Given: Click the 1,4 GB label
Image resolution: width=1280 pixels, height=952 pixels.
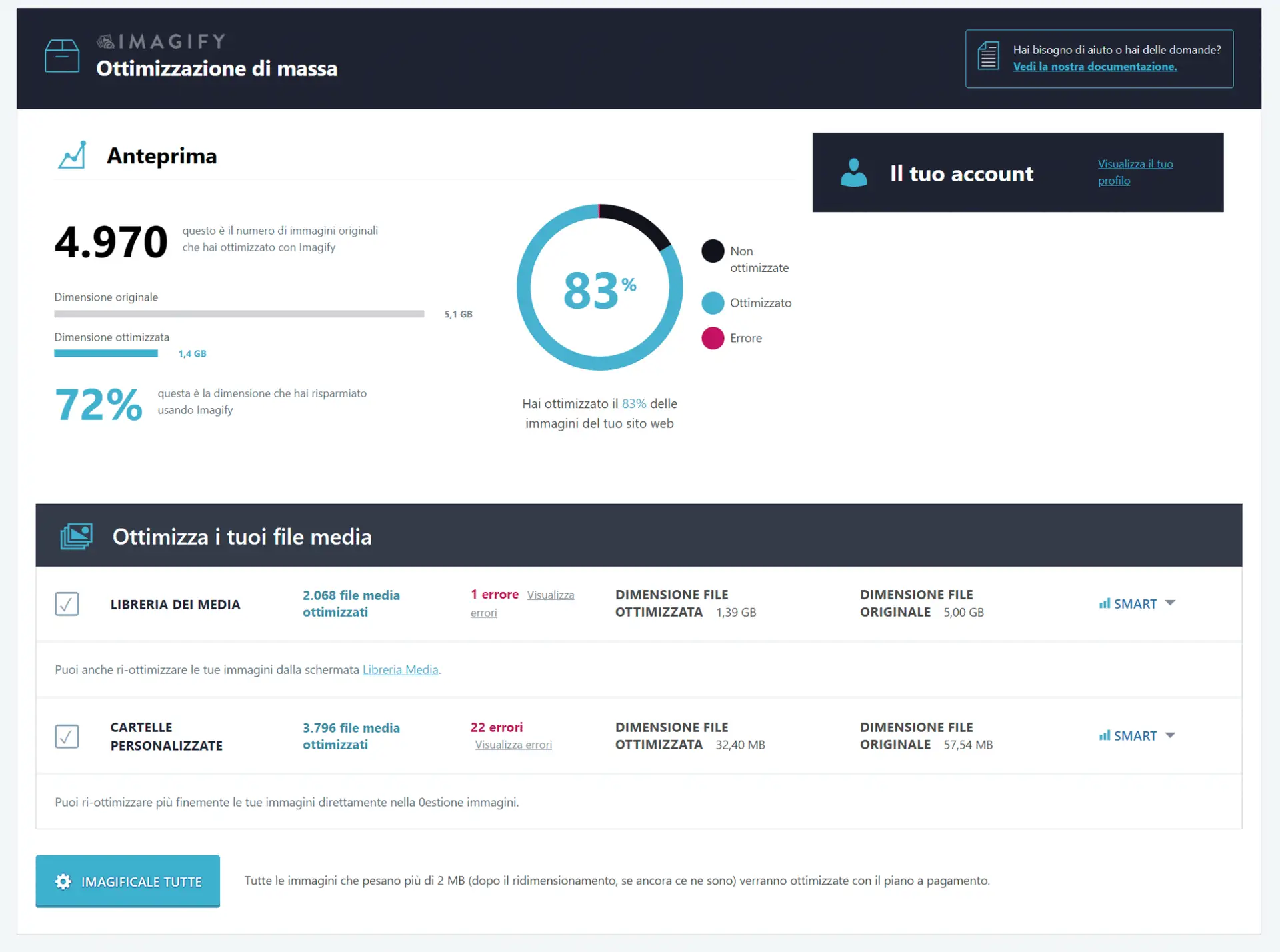Looking at the screenshot, I should [x=193, y=354].
